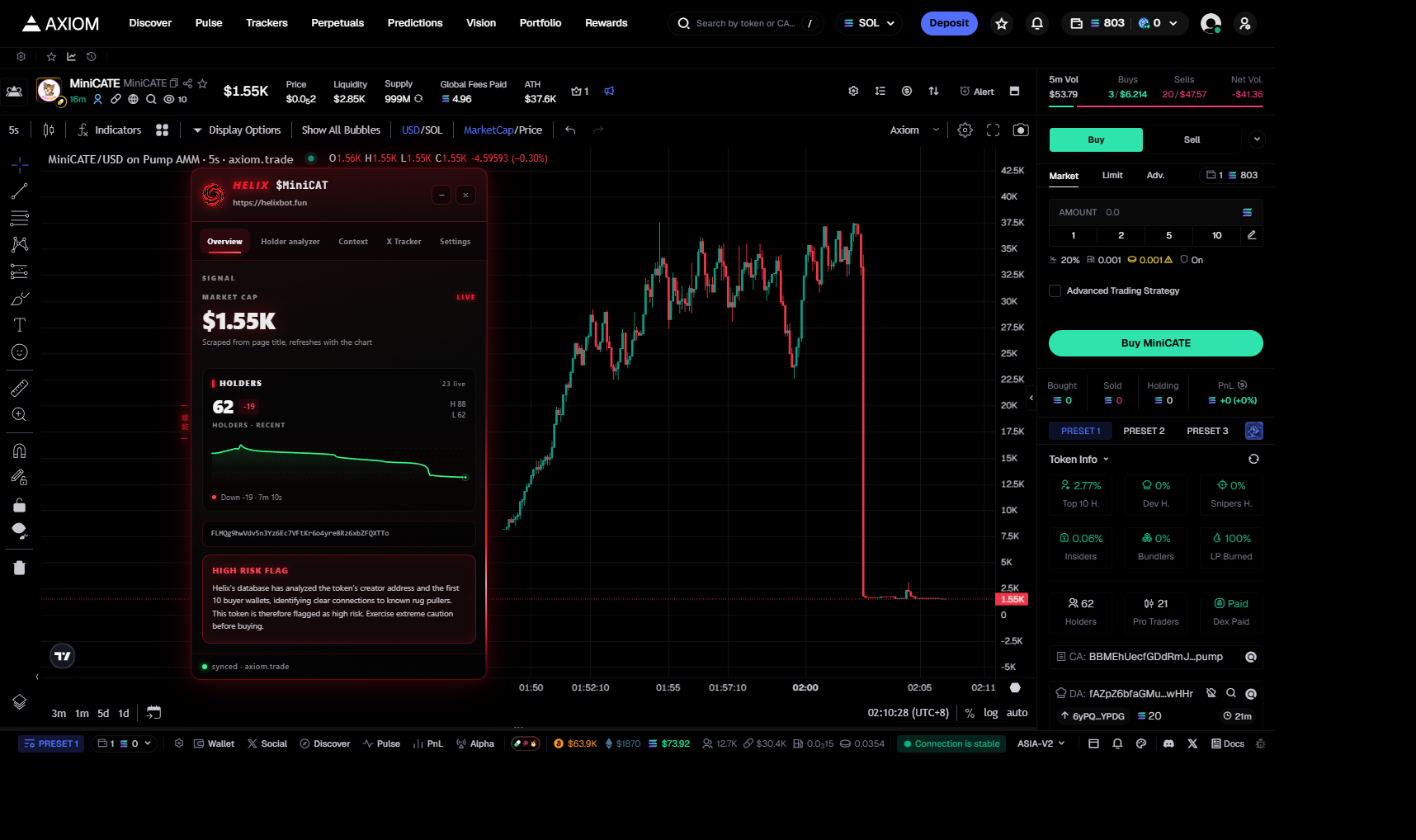Image resolution: width=1416 pixels, height=840 pixels.
Task: Toggle USD/SOL currency display
Action: coord(422,130)
